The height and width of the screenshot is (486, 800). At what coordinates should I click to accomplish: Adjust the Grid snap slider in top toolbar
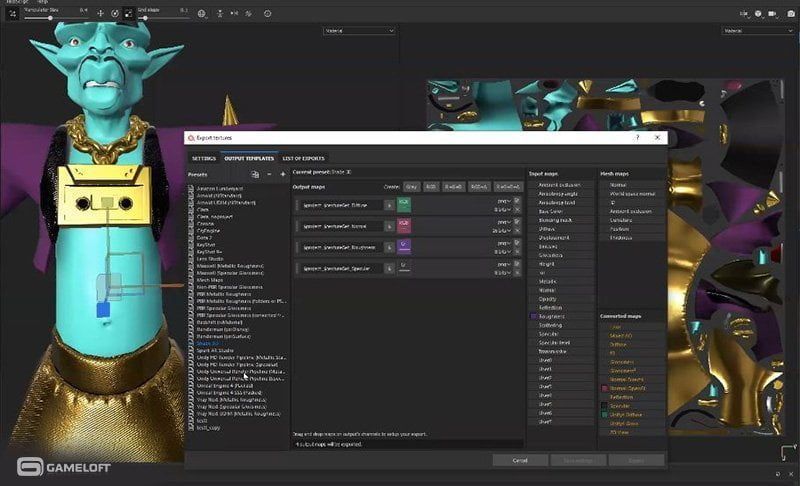(162, 18)
